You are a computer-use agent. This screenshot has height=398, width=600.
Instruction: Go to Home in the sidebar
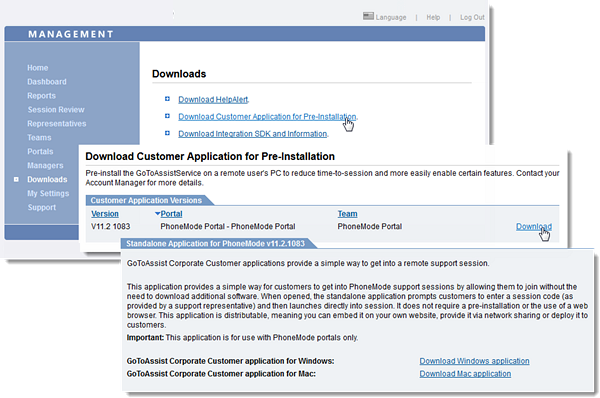pos(38,68)
